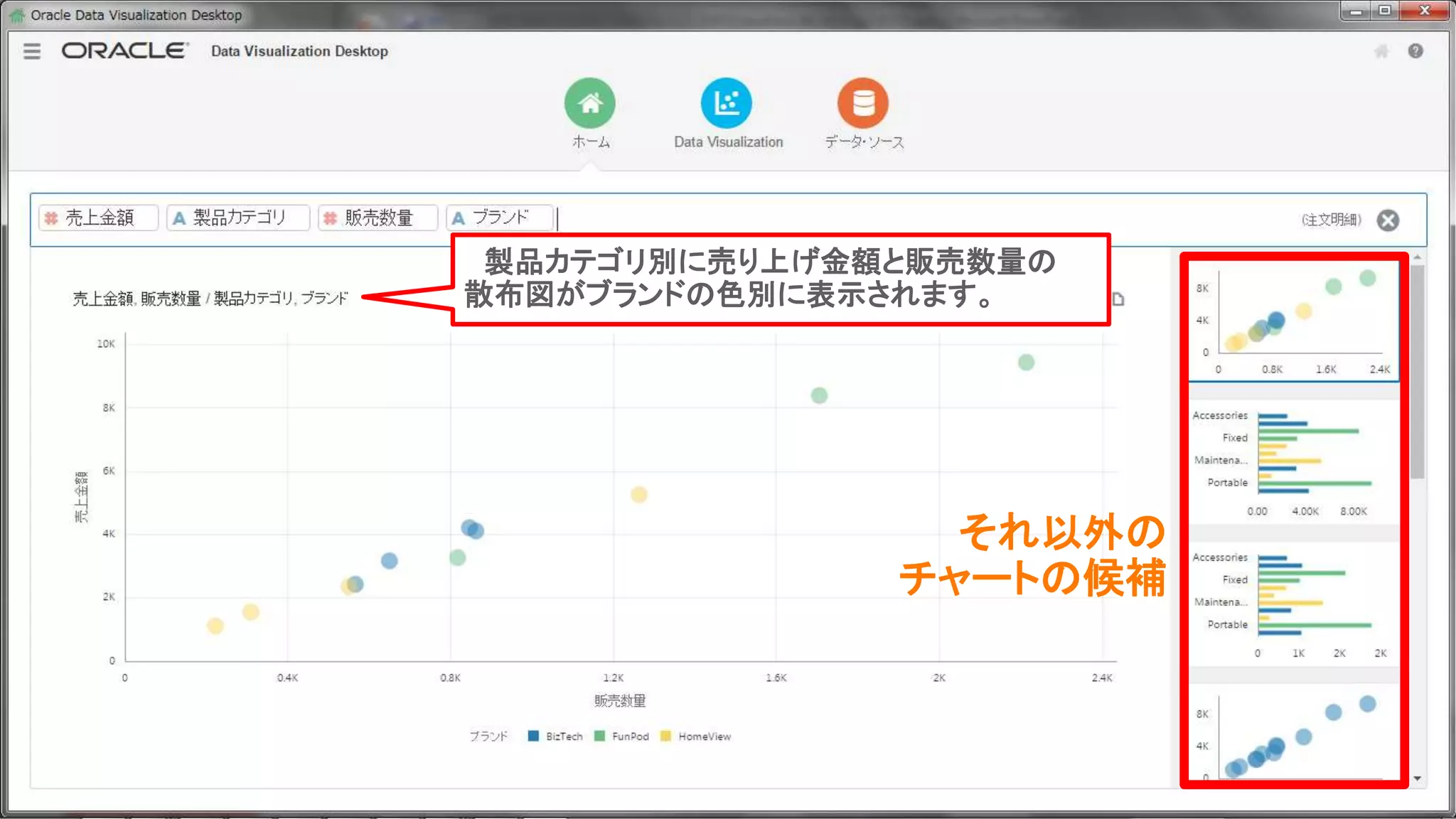
Task: Click the BizTech legend label
Action: 564,737
